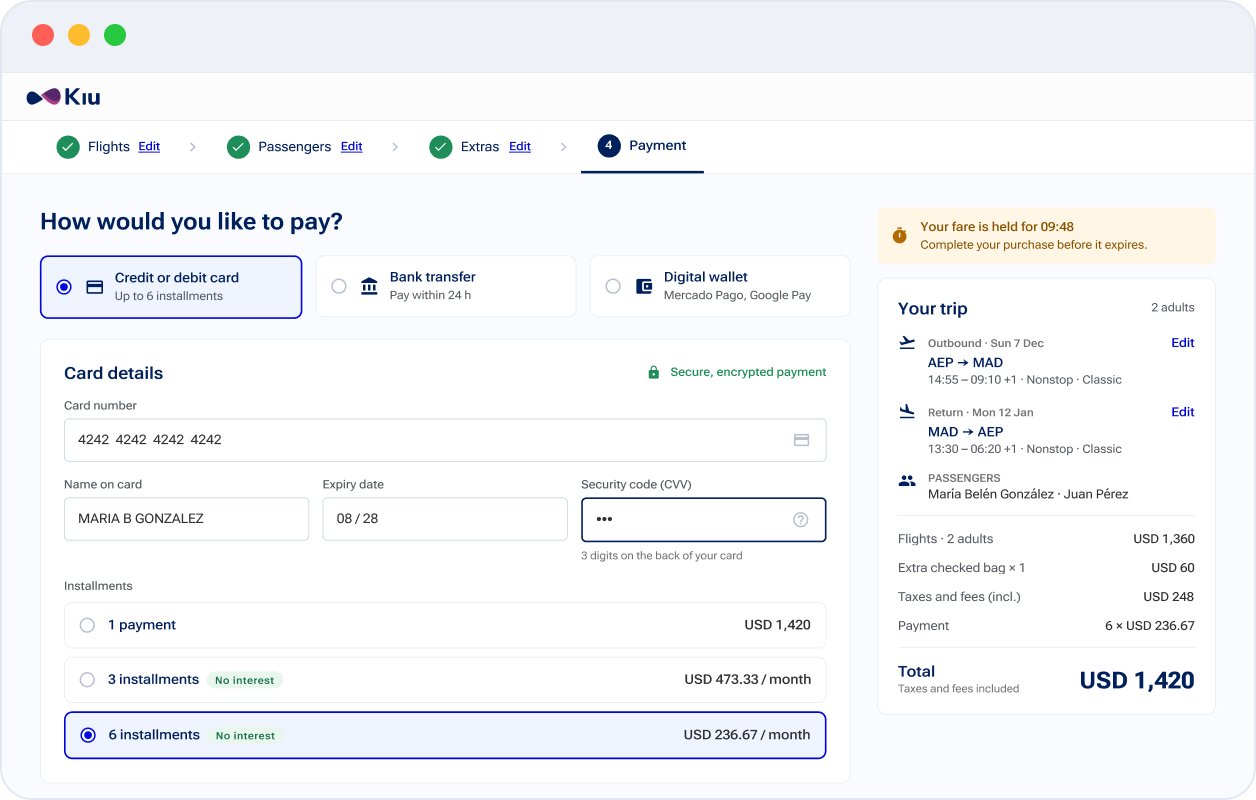Go to the Extras step
The width and height of the screenshot is (1256, 800).
(x=480, y=147)
